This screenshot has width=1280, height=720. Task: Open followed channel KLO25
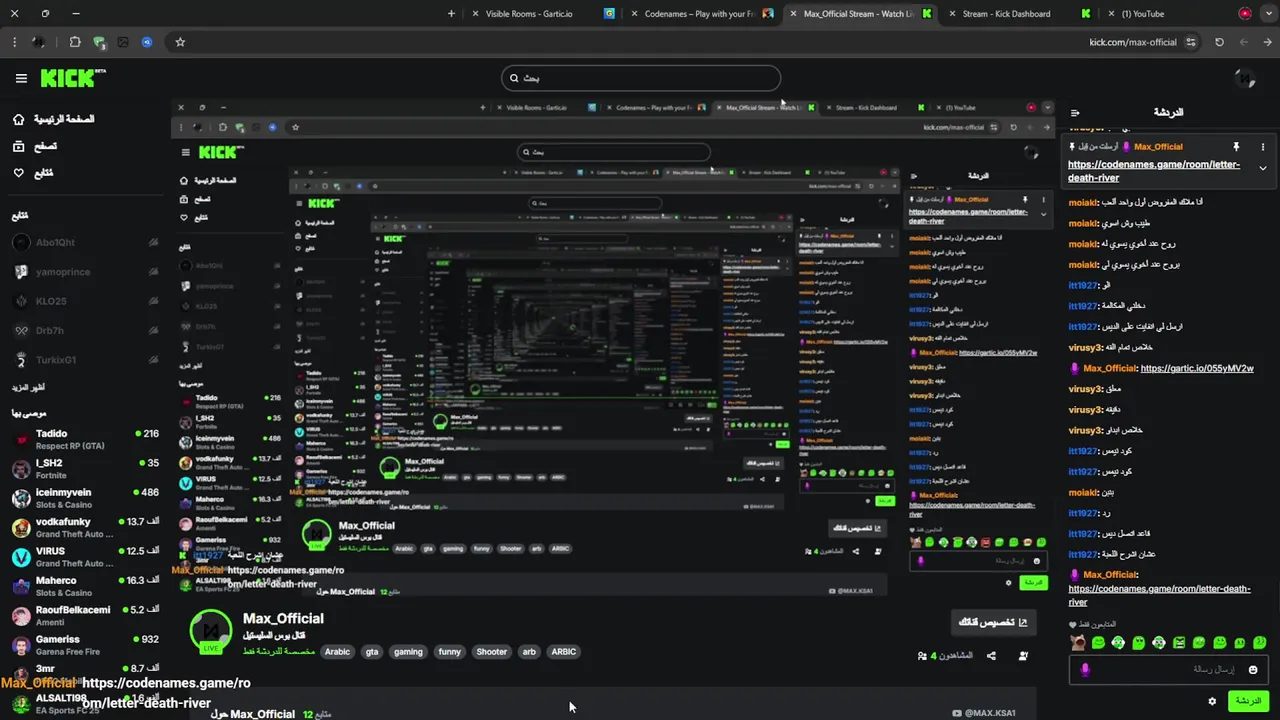[85, 301]
